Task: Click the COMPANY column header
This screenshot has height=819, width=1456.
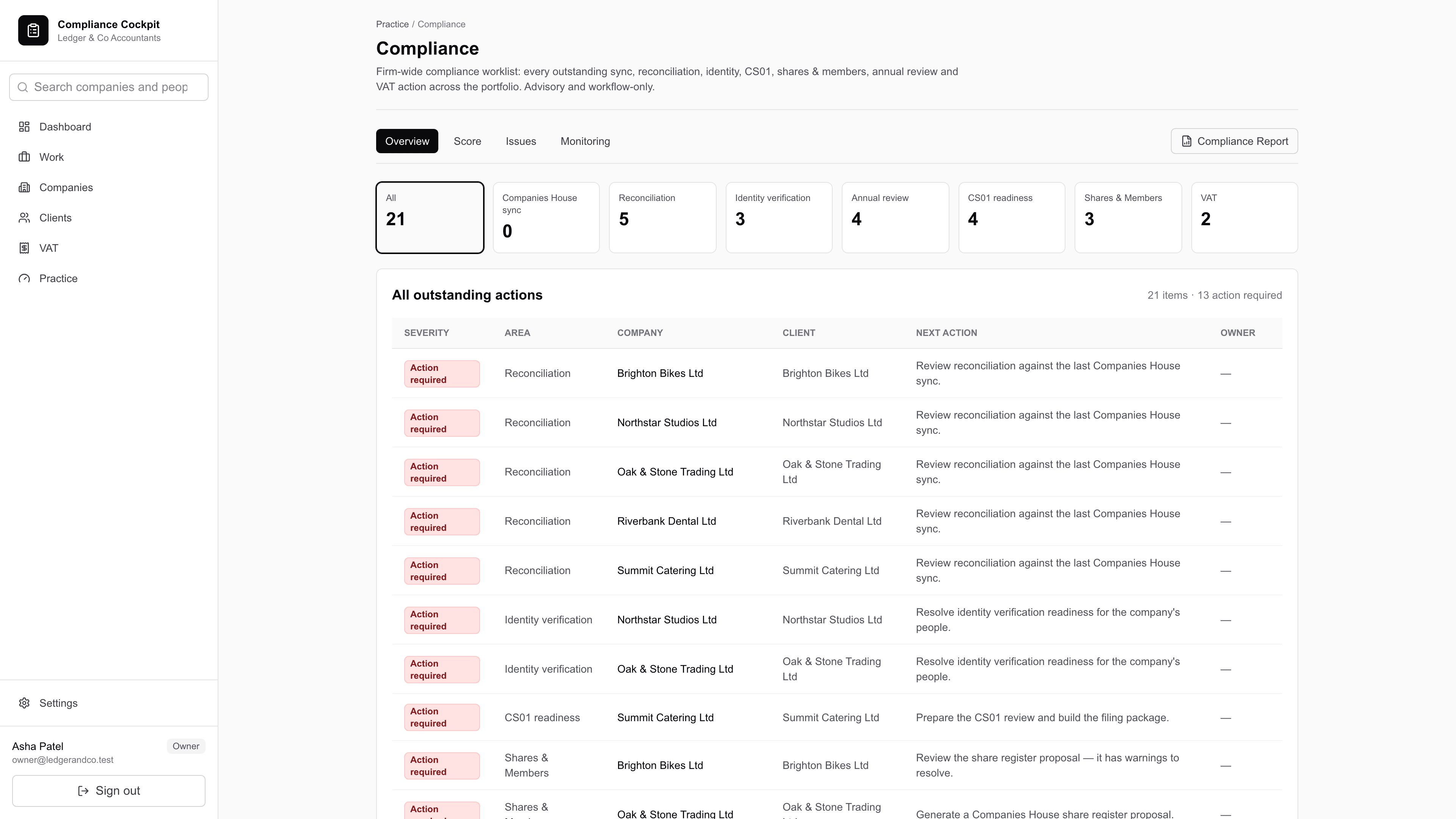Action: pos(640,333)
